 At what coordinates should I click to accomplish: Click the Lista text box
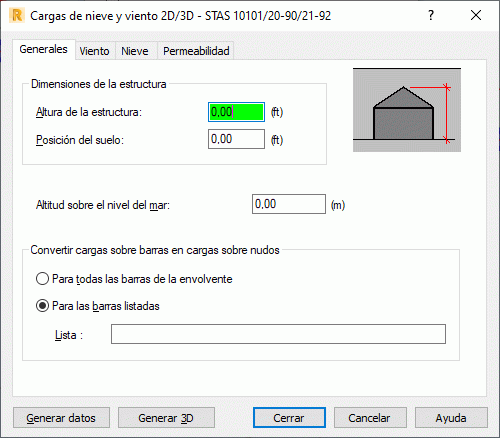278,334
